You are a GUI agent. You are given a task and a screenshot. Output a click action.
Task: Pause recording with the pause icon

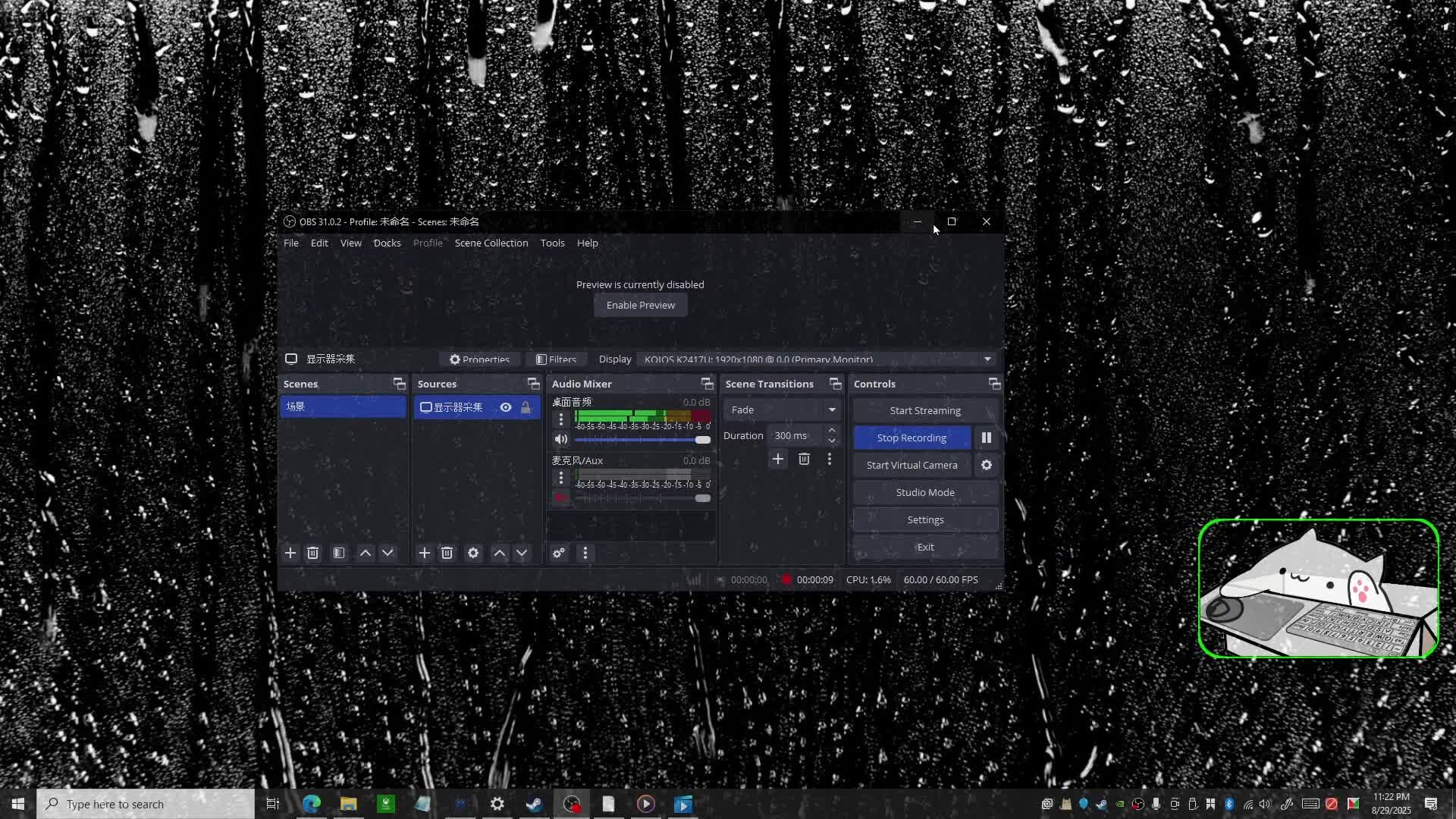coord(987,438)
